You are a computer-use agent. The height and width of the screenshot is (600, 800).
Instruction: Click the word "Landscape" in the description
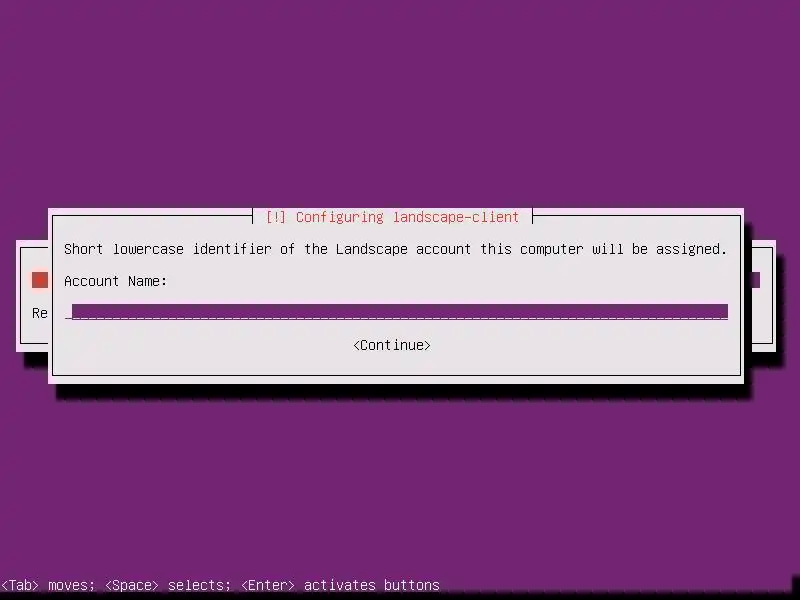pyautogui.click(x=371, y=249)
